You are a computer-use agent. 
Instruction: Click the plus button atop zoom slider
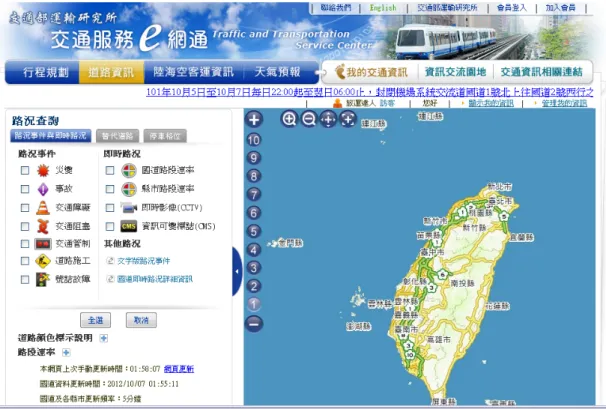254,119
